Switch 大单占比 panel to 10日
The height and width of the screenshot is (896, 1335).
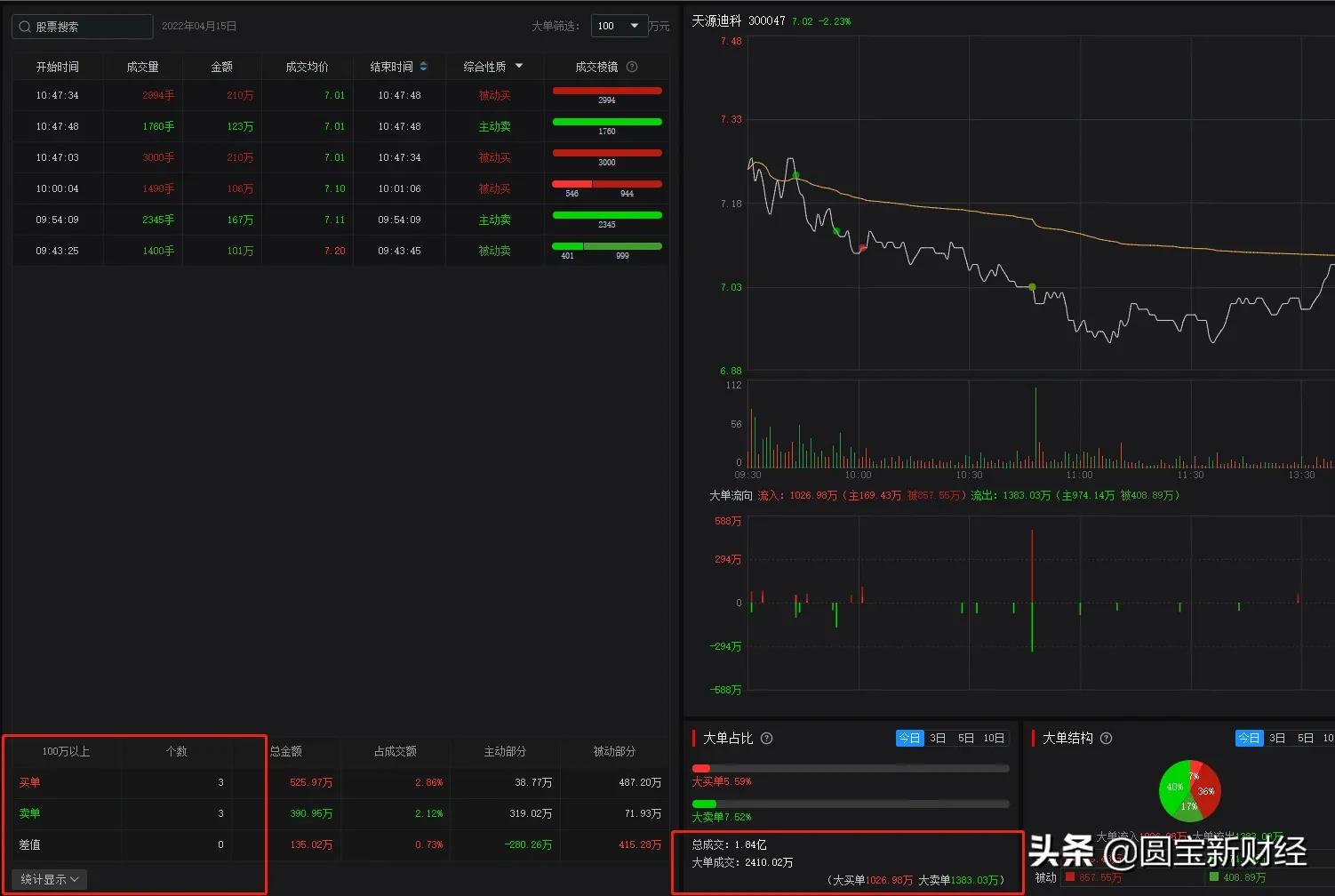[x=994, y=738]
